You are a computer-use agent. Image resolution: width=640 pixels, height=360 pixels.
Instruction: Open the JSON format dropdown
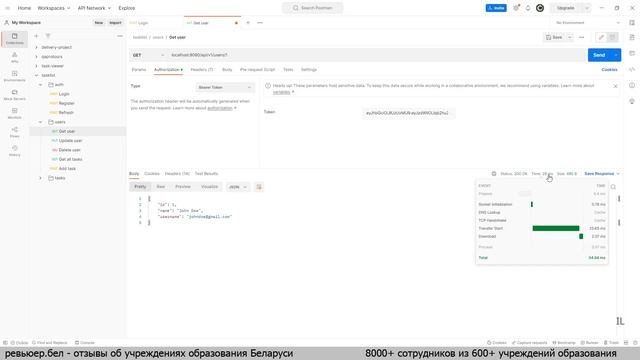click(237, 187)
